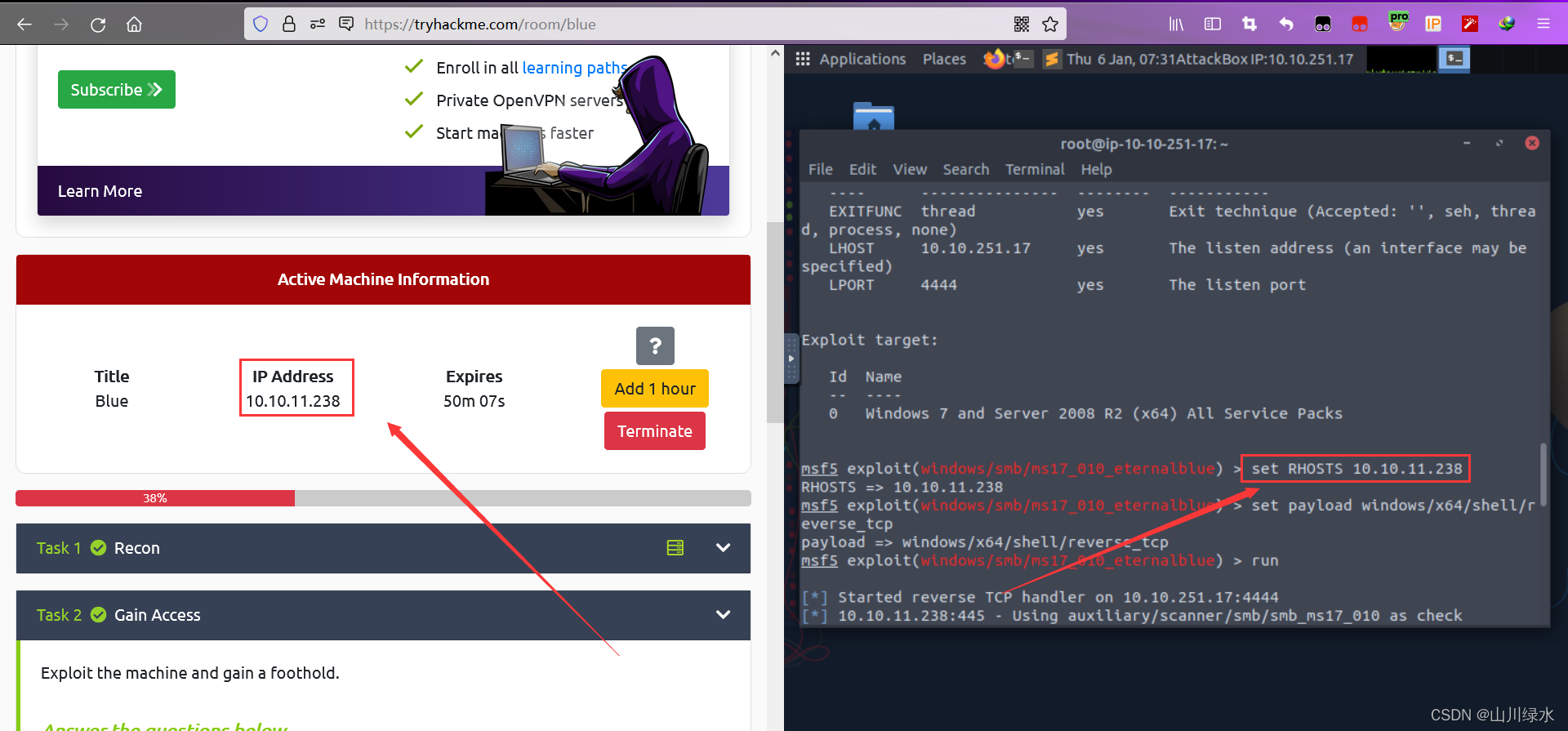Reload the tryhackme page

(x=98, y=25)
